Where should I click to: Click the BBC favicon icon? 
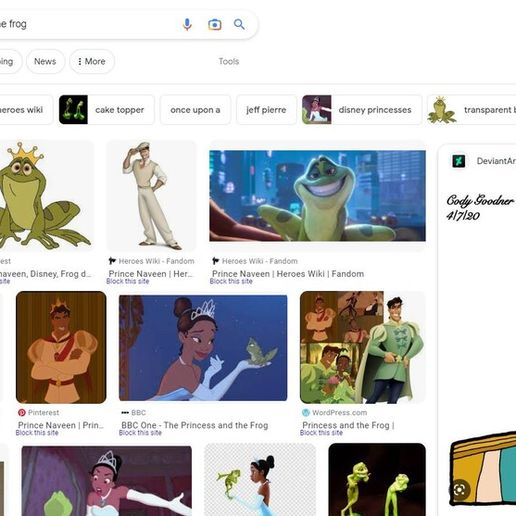(x=125, y=413)
